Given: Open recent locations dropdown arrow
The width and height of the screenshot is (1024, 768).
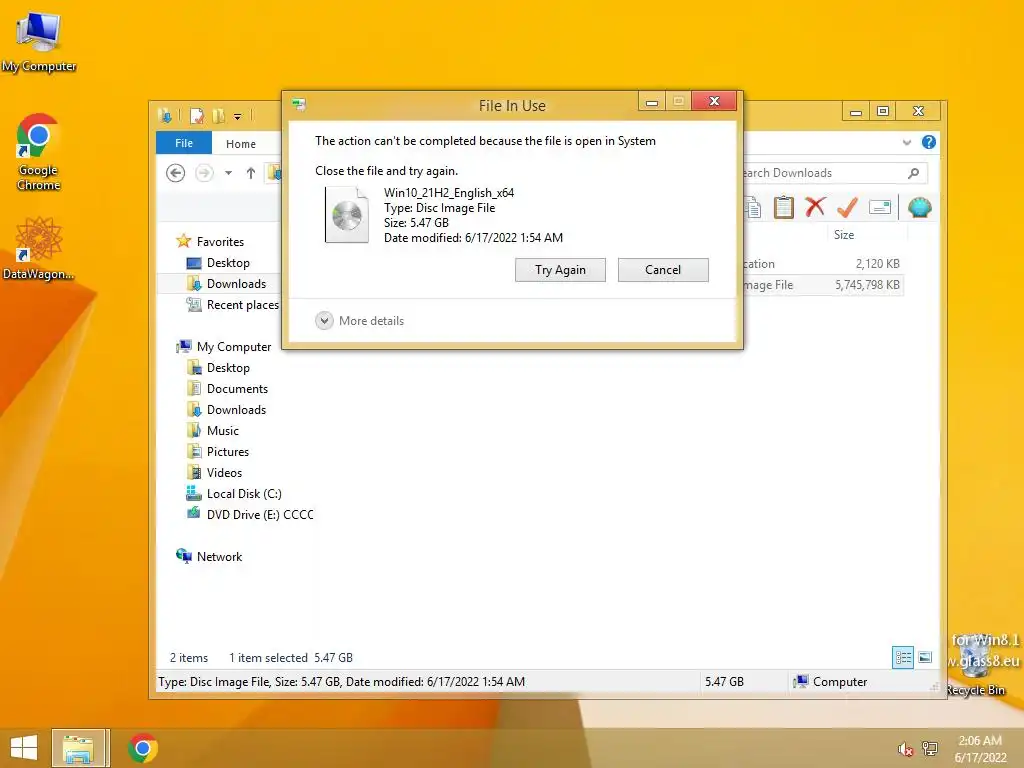Looking at the screenshot, I should click(228, 173).
